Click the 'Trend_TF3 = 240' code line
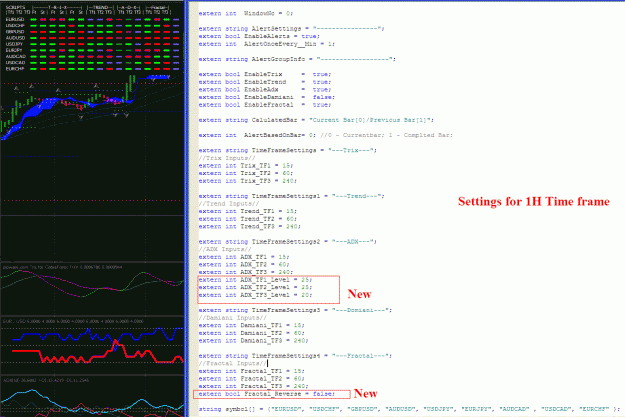Viewport: 625px width, 417px height. 250,226
